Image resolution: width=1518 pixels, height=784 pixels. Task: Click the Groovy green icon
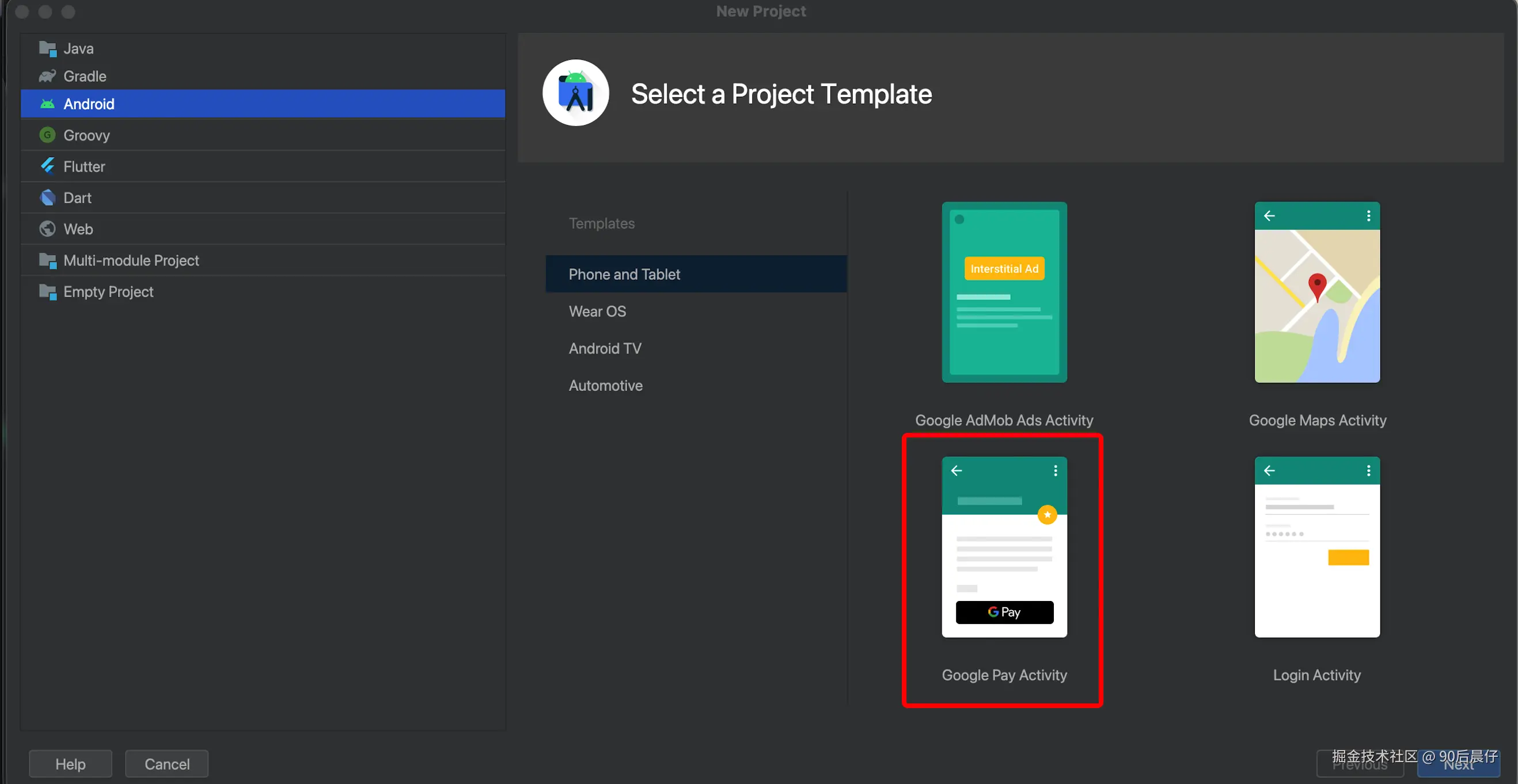47,135
